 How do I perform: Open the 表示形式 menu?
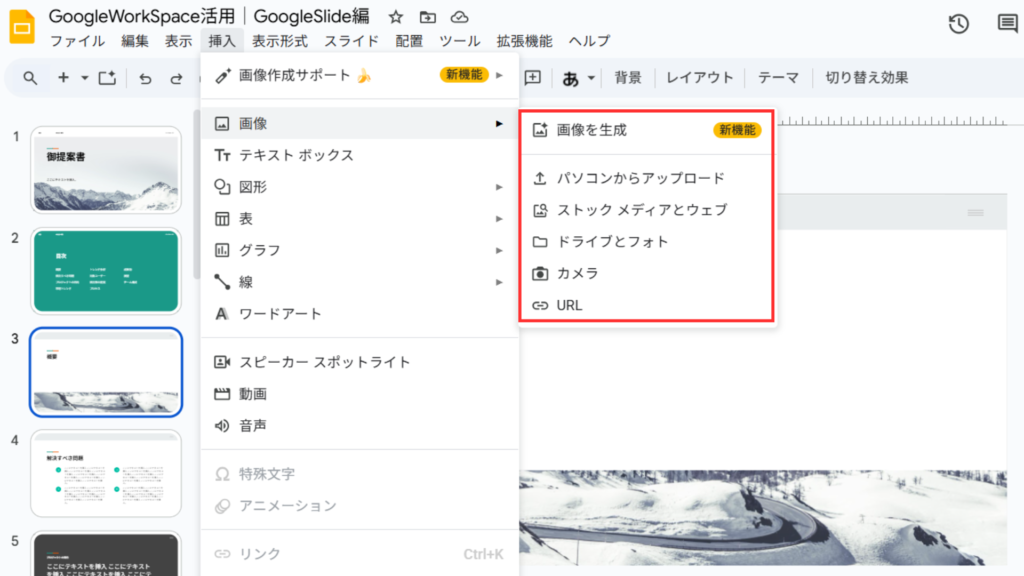click(279, 41)
